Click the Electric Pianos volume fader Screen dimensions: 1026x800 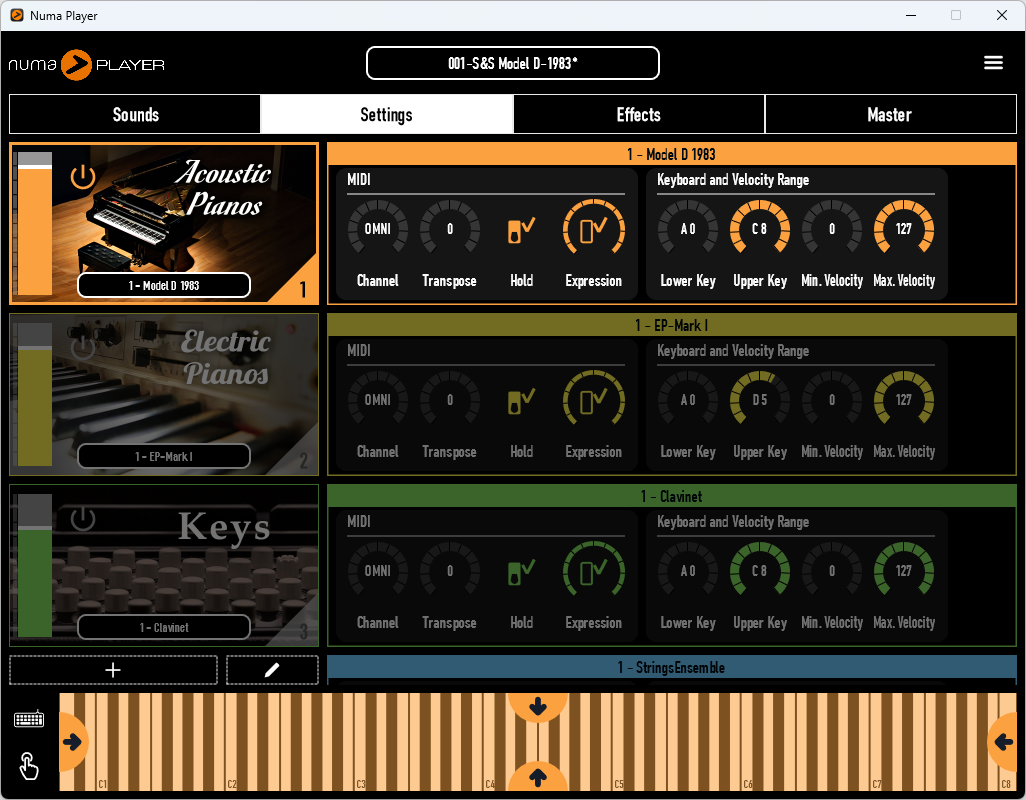tap(35, 394)
